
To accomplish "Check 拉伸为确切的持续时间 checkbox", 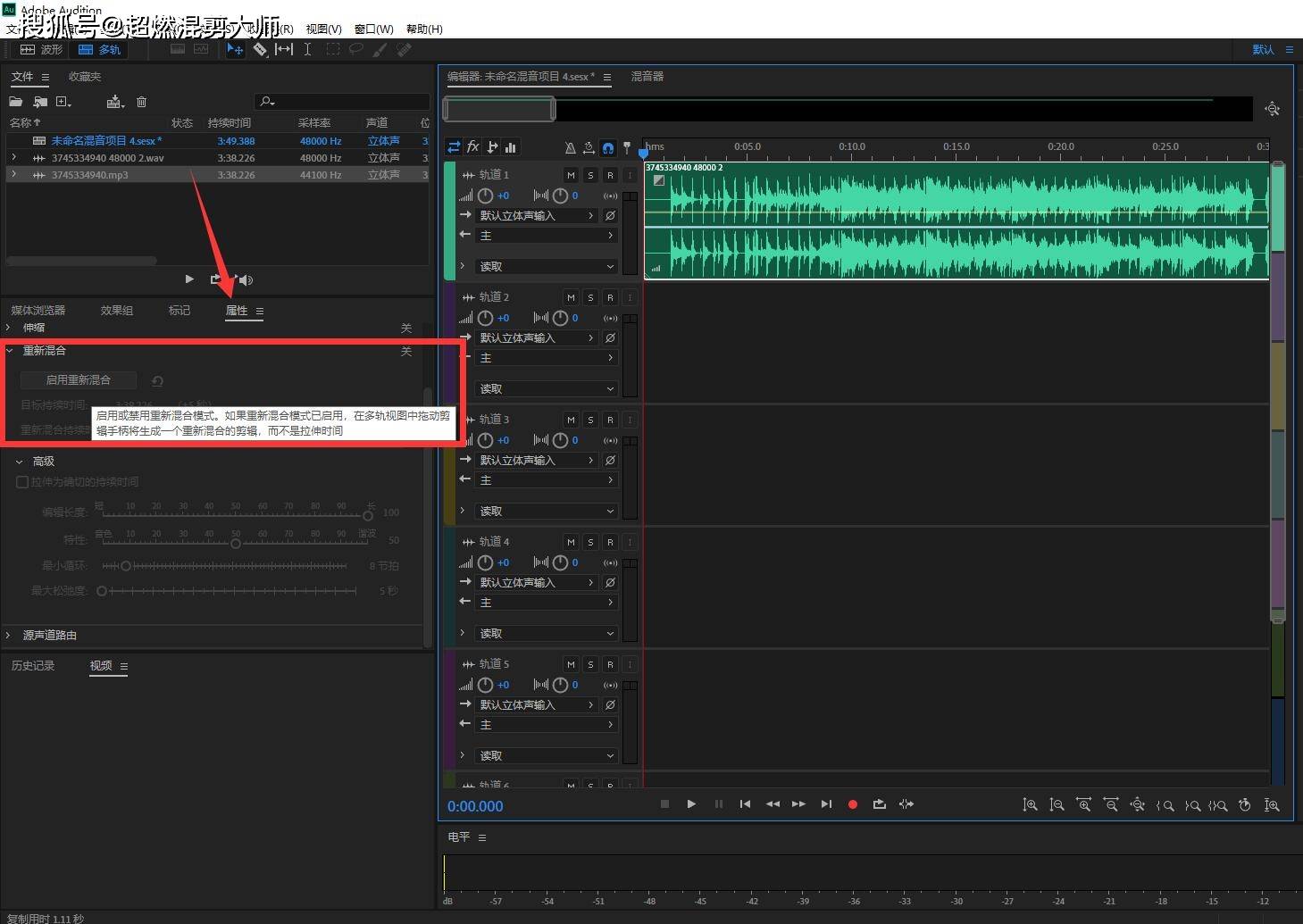I will (22, 482).
